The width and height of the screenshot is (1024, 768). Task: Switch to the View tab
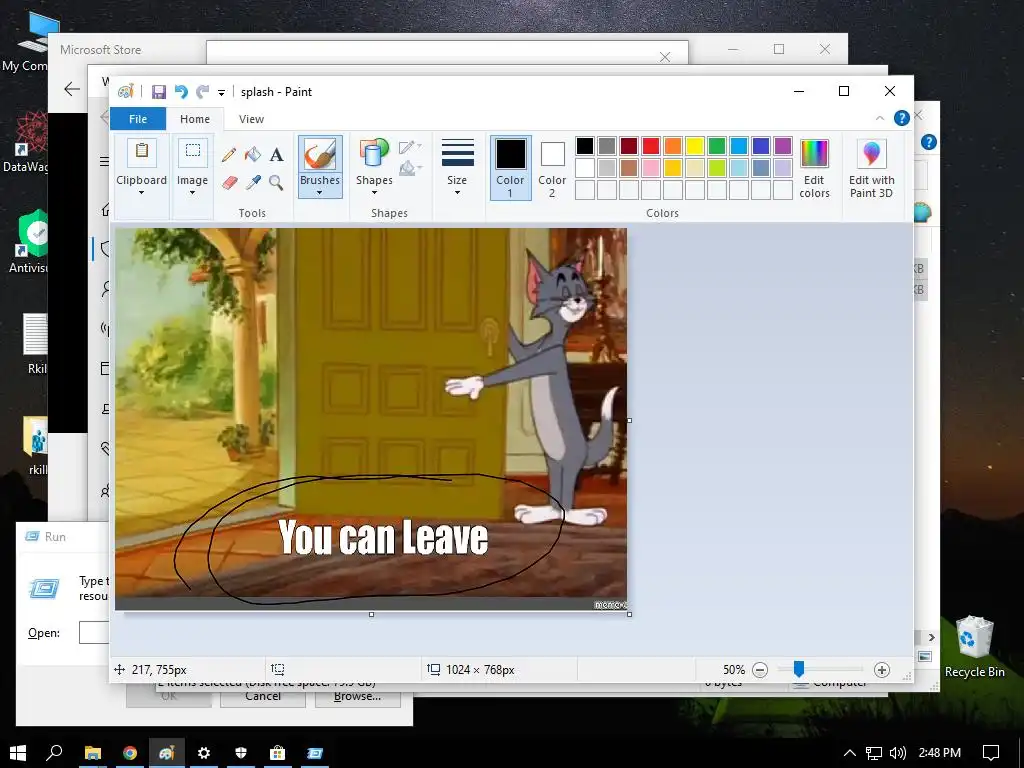[251, 119]
